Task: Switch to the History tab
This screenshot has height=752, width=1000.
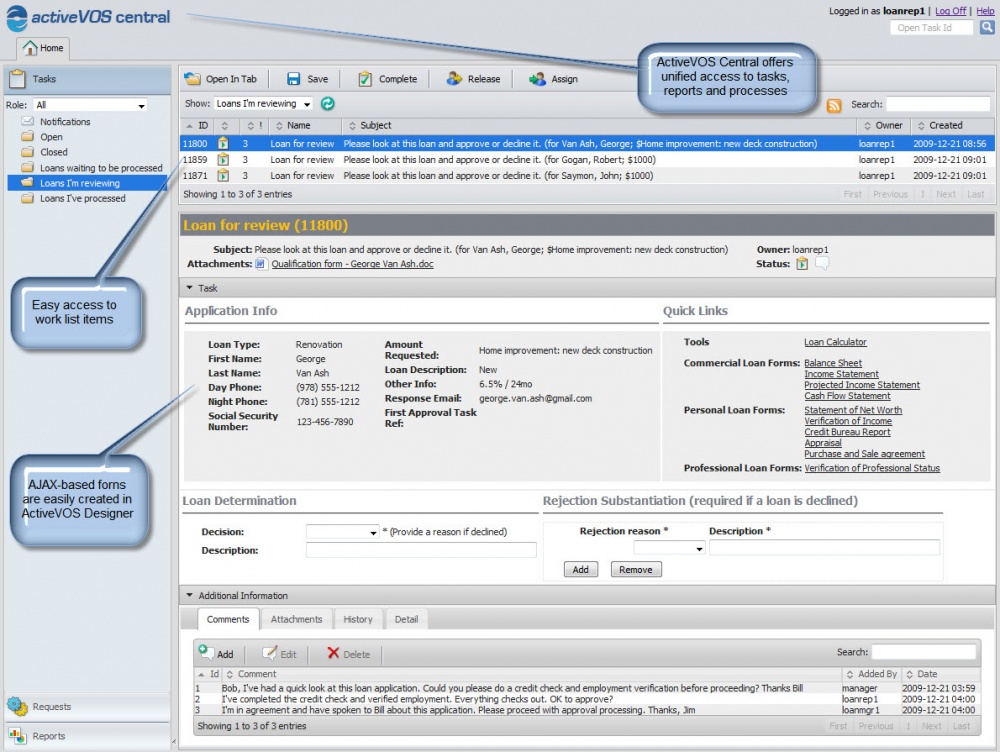Action: pos(358,619)
